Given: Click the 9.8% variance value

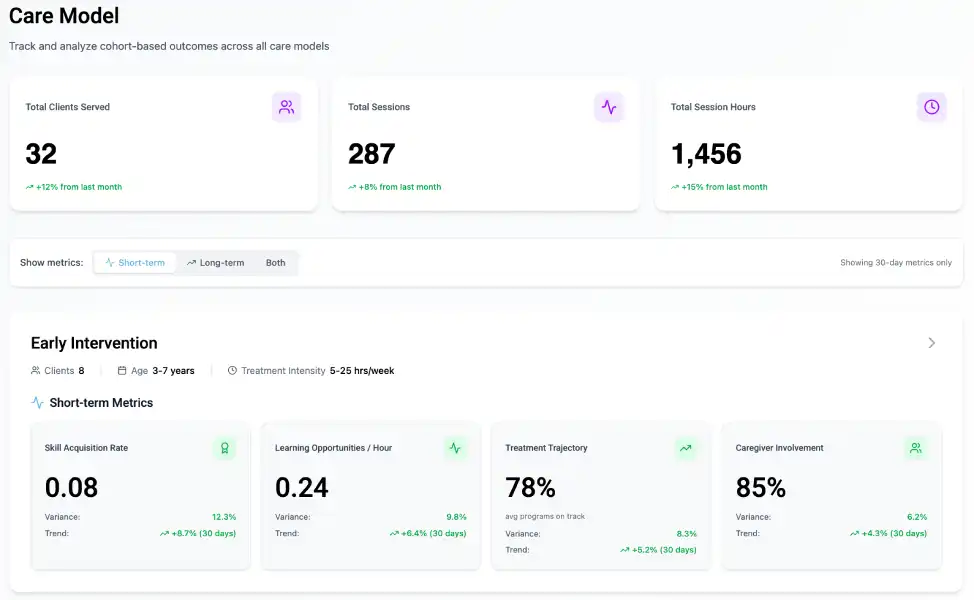Looking at the screenshot, I should pos(457,517).
